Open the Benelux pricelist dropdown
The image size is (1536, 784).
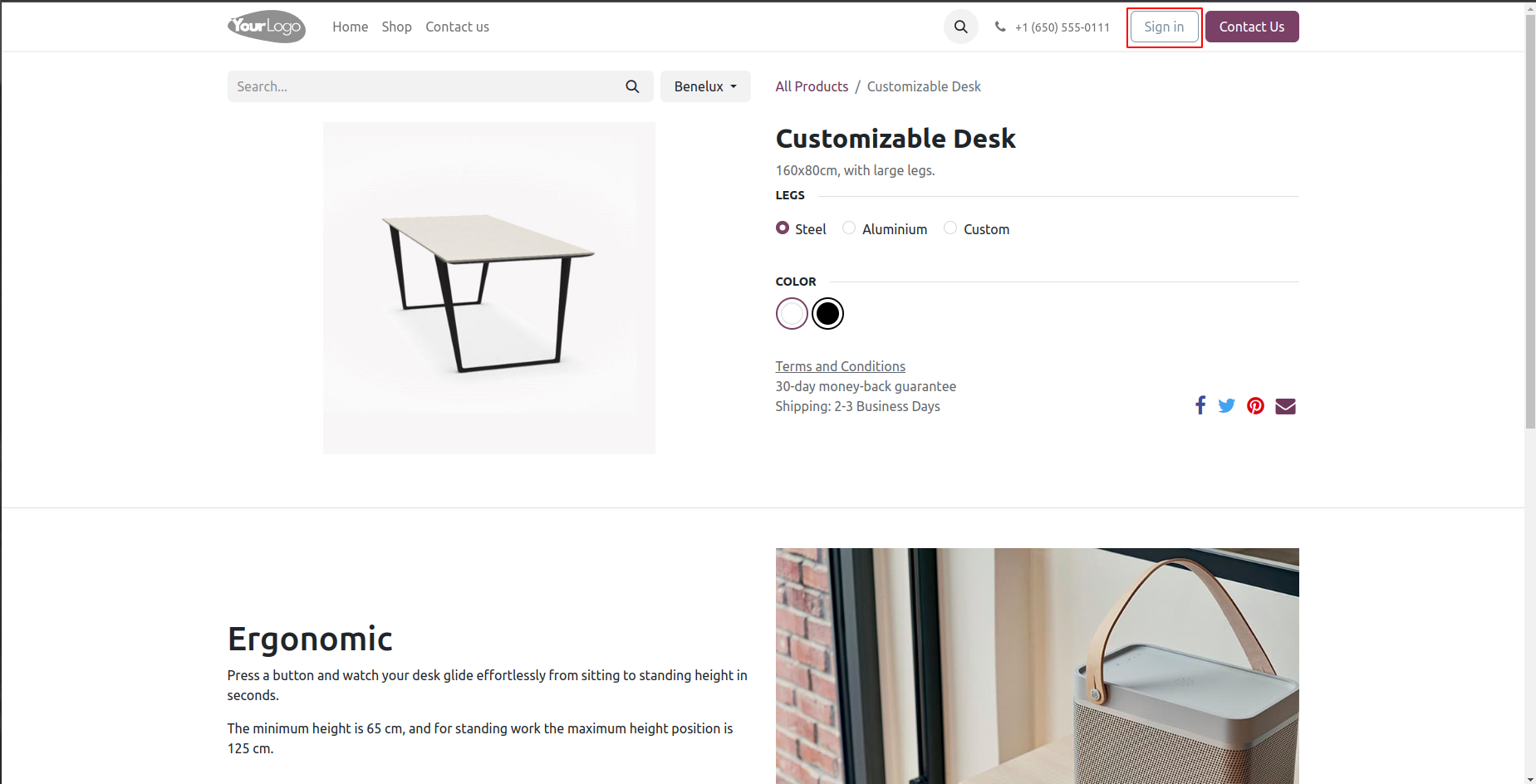705,86
